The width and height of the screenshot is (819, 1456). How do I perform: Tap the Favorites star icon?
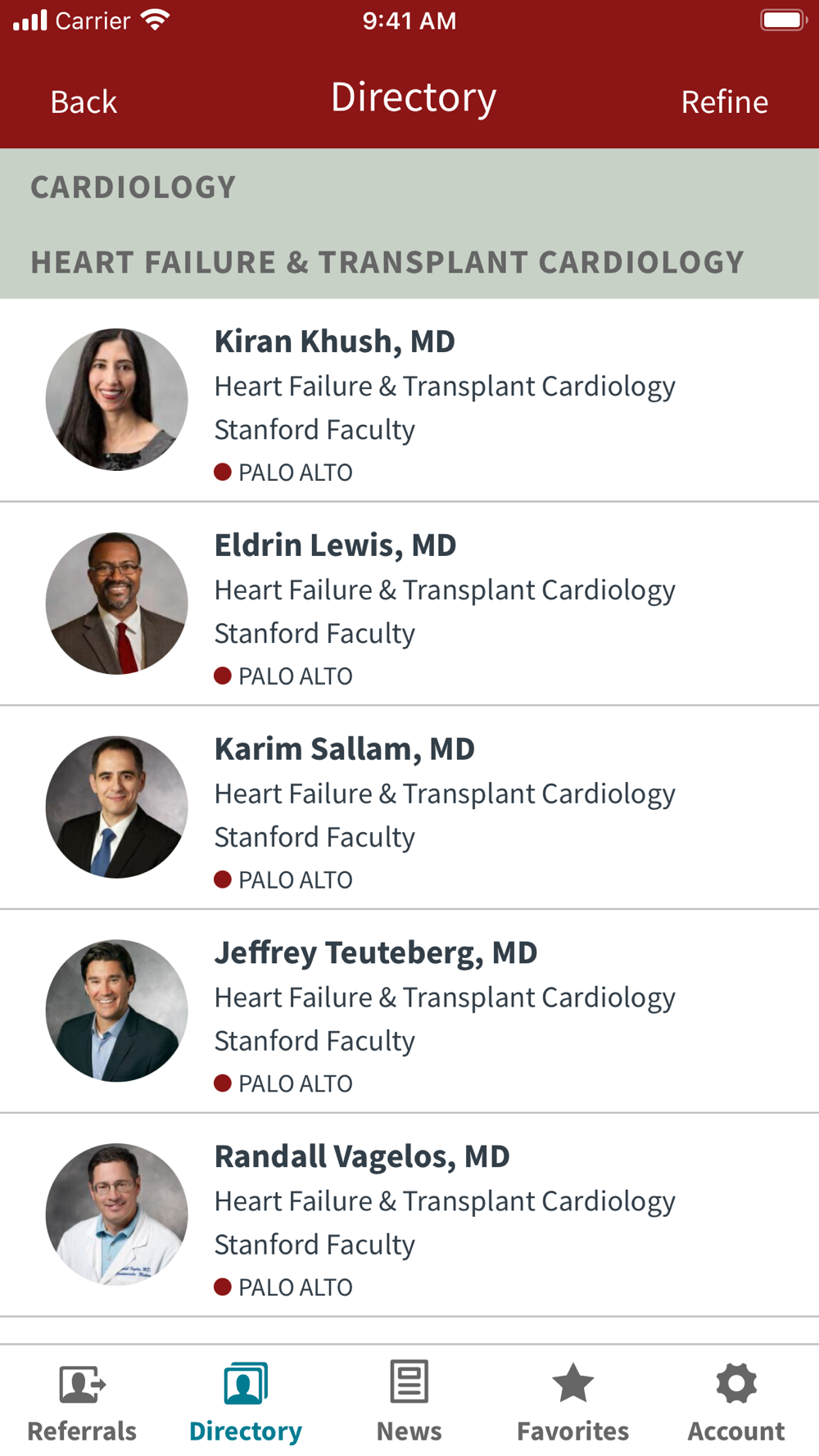[572, 1383]
